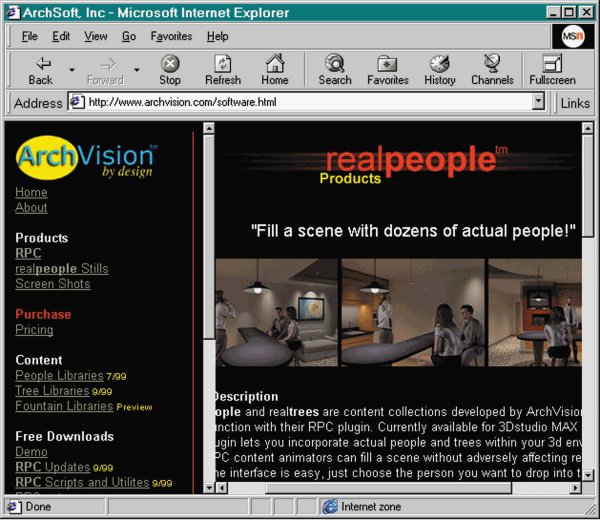
Task: Open the Screen Shots link
Action: pyautogui.click(x=53, y=284)
